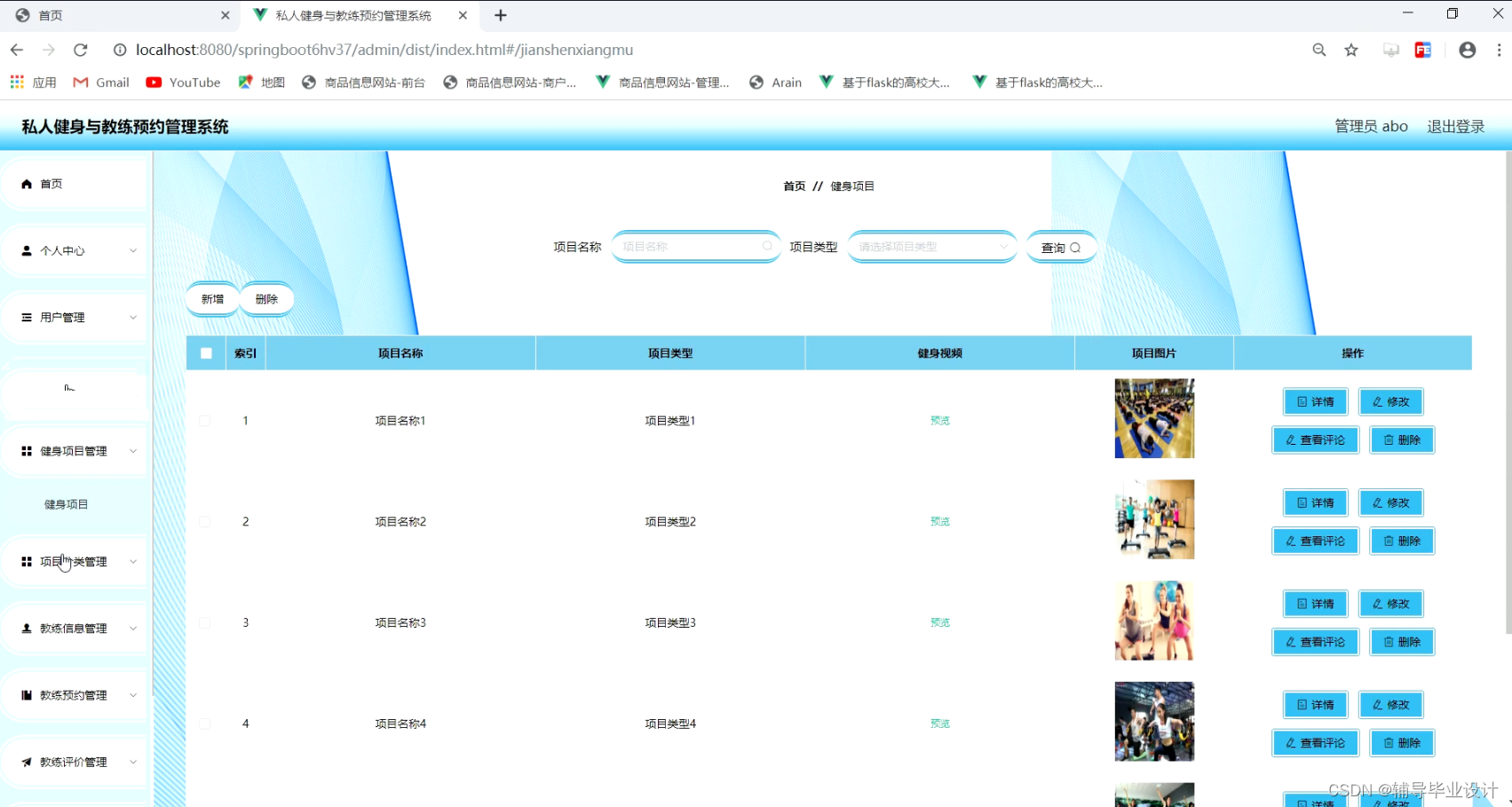Select the 私人健身与教练预约管理系统 browser tab
This screenshot has width=1512, height=807.
[360, 15]
